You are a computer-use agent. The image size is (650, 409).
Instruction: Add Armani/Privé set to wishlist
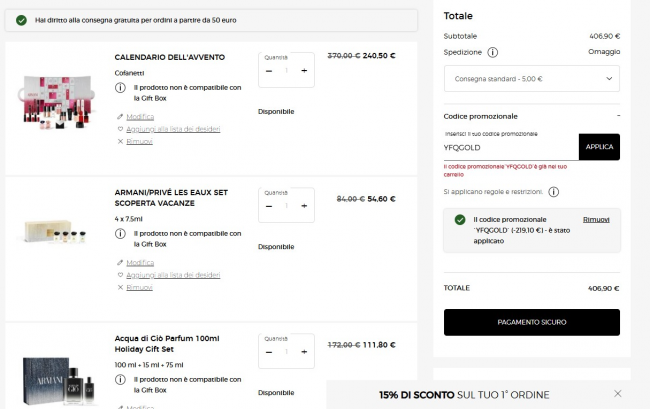[172, 275]
